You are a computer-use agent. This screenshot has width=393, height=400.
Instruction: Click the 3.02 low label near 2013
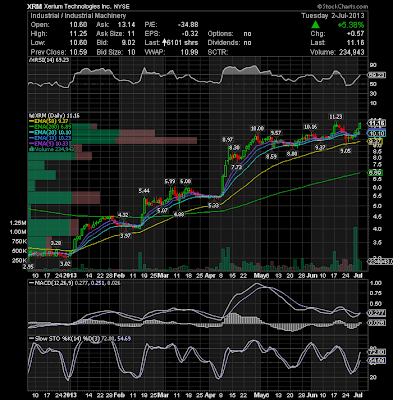point(65,264)
